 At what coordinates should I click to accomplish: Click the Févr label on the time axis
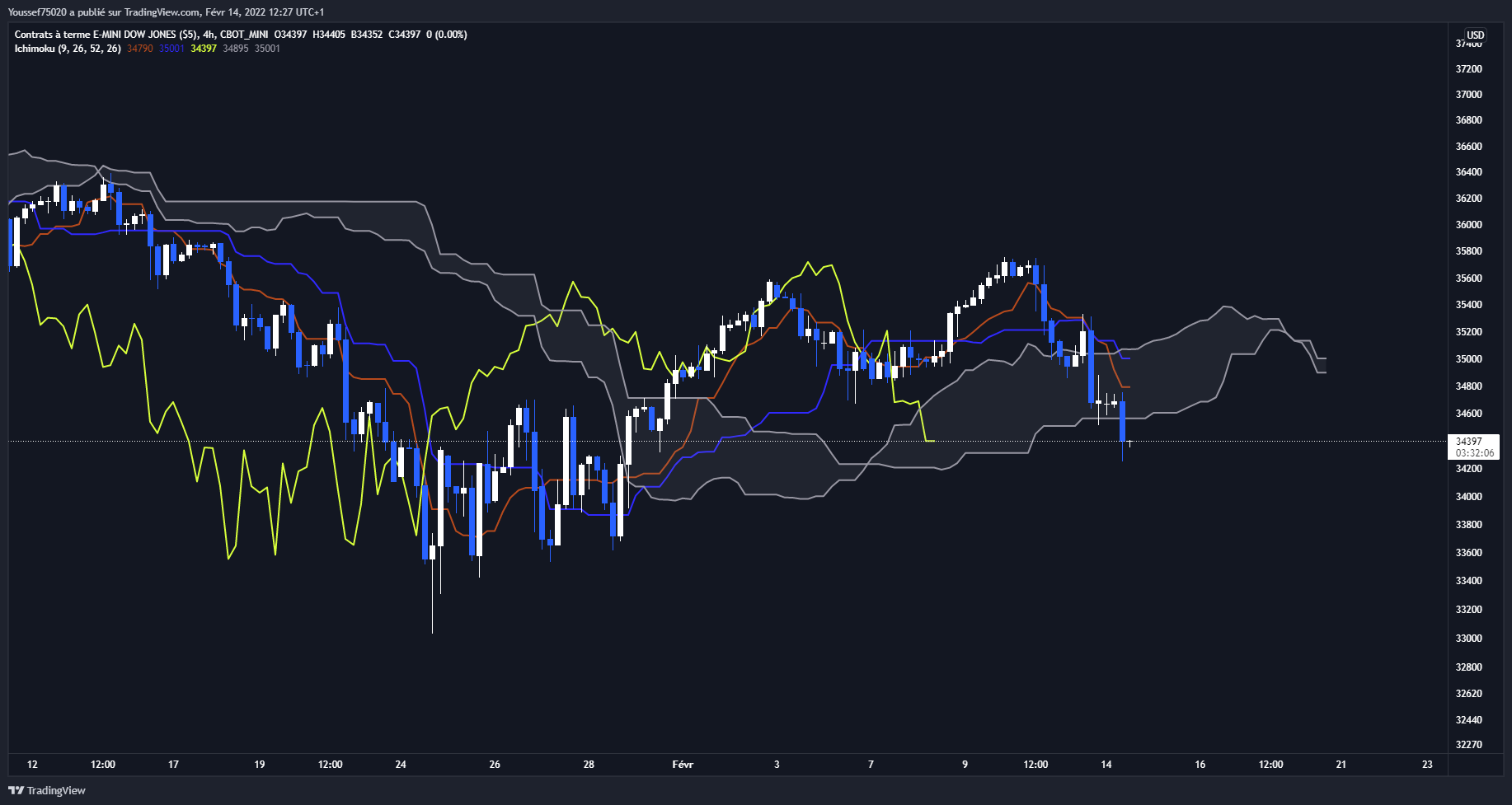683,765
